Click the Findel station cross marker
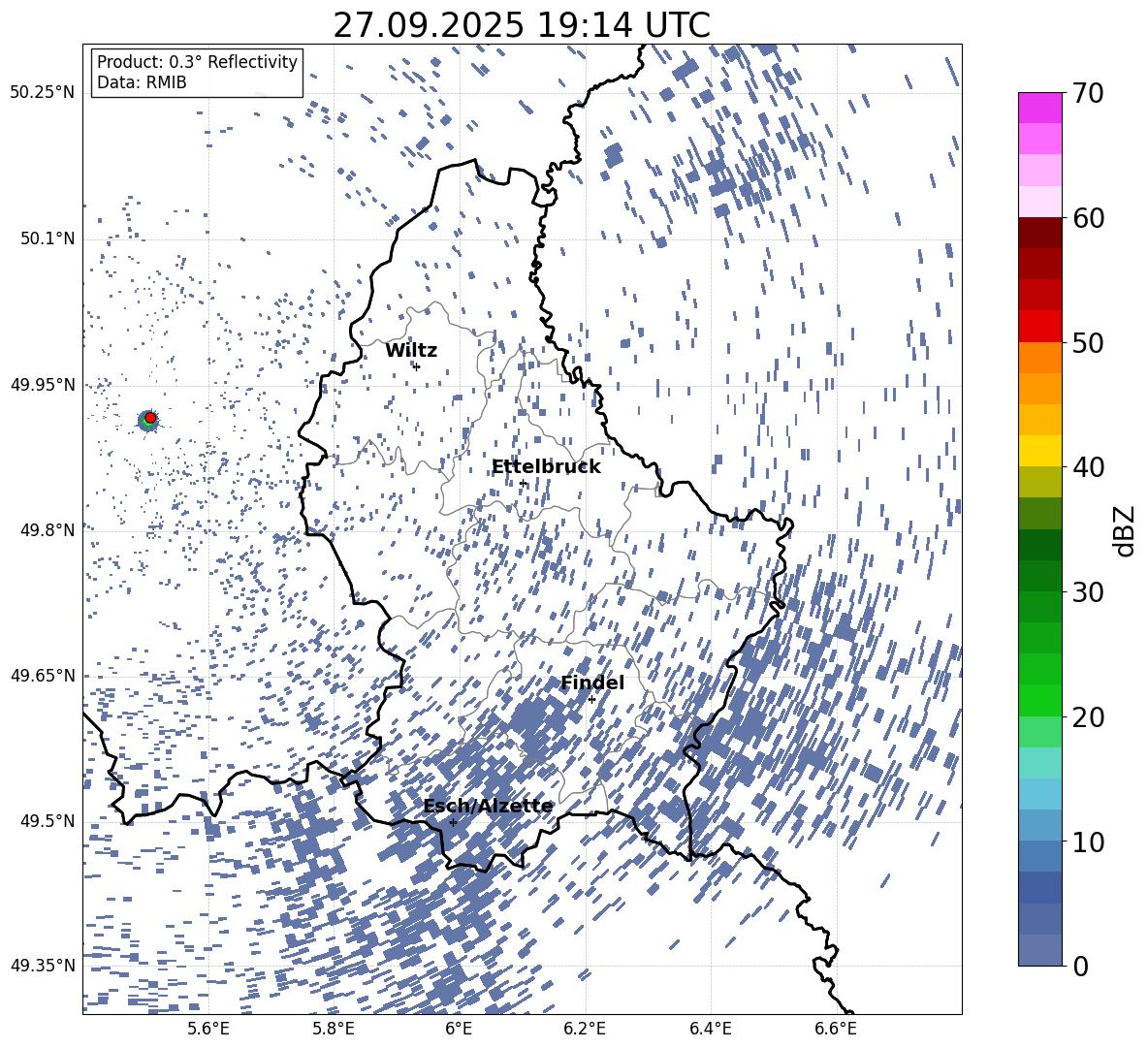This screenshot has height=1048, width=1148. 591,699
